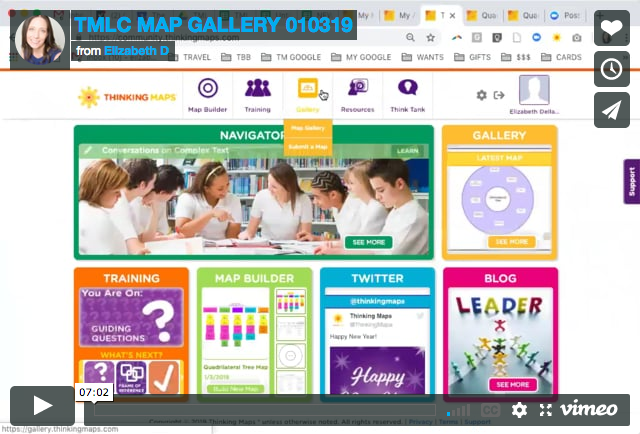Open the Vimeo logo link

click(589, 409)
